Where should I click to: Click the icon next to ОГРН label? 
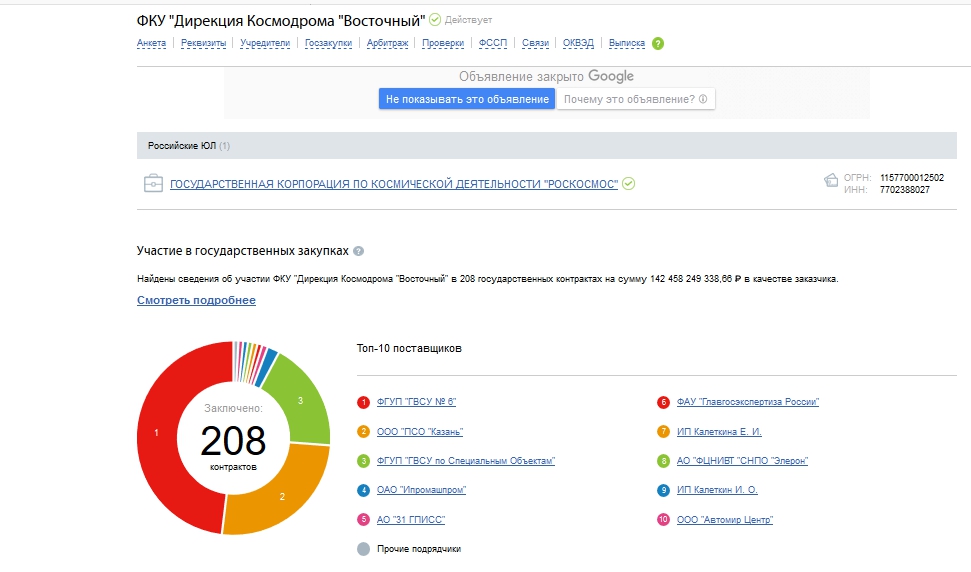pos(831,180)
